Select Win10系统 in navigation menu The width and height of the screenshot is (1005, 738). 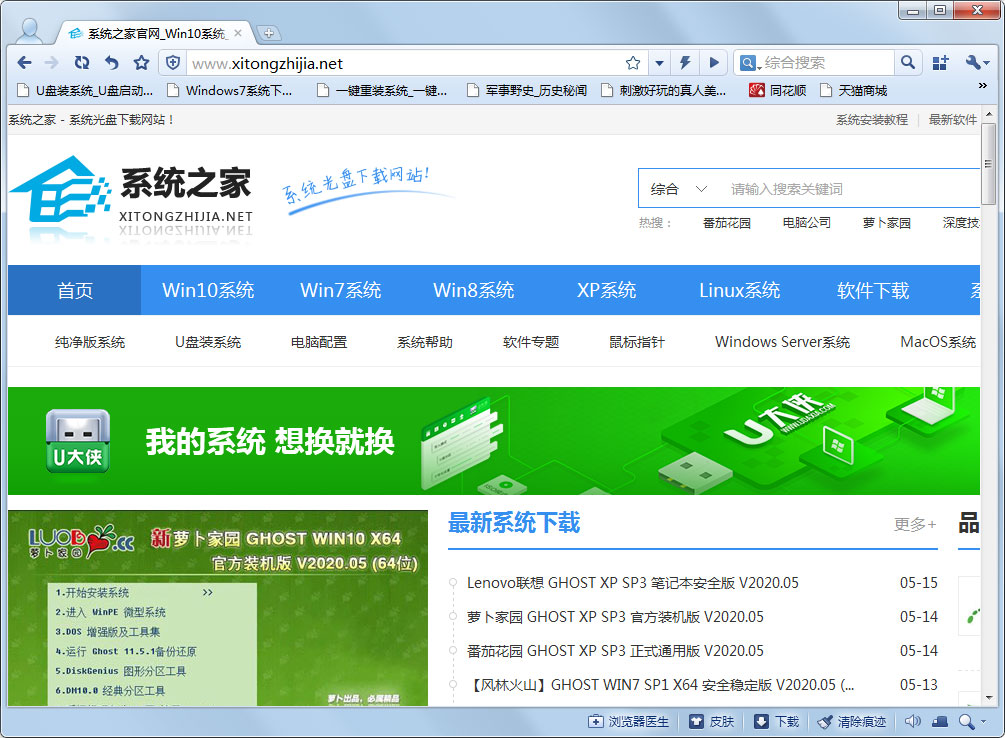click(x=208, y=290)
